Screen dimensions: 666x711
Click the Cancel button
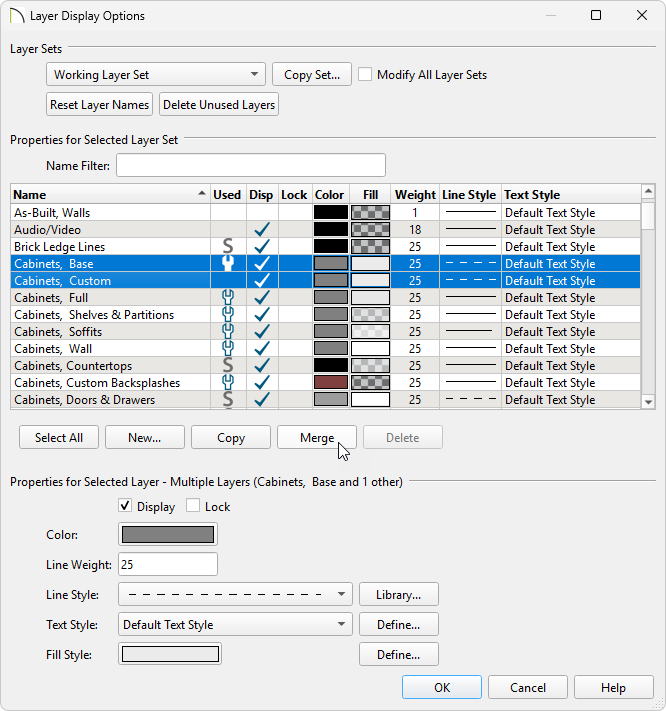[x=528, y=687]
